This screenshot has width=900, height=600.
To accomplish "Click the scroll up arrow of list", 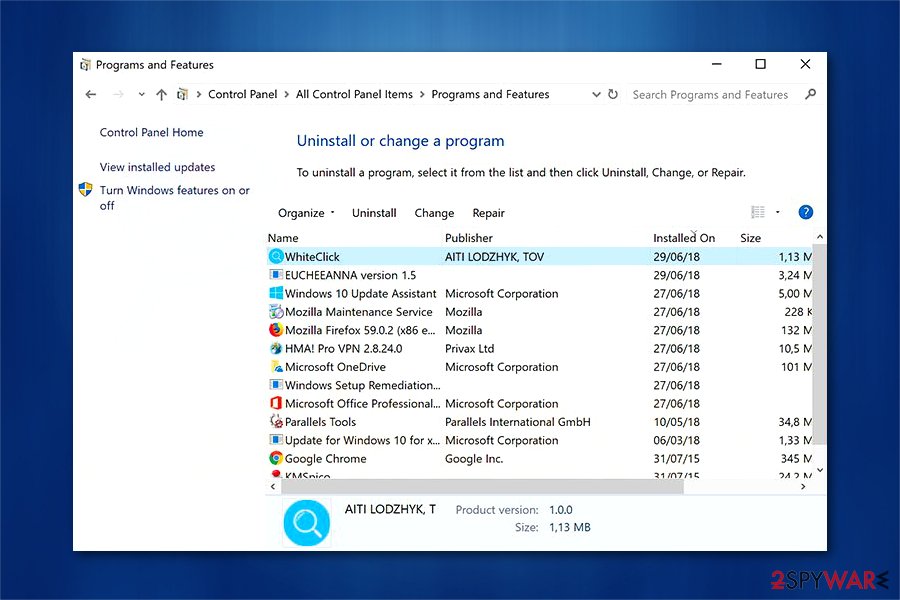I will click(820, 237).
